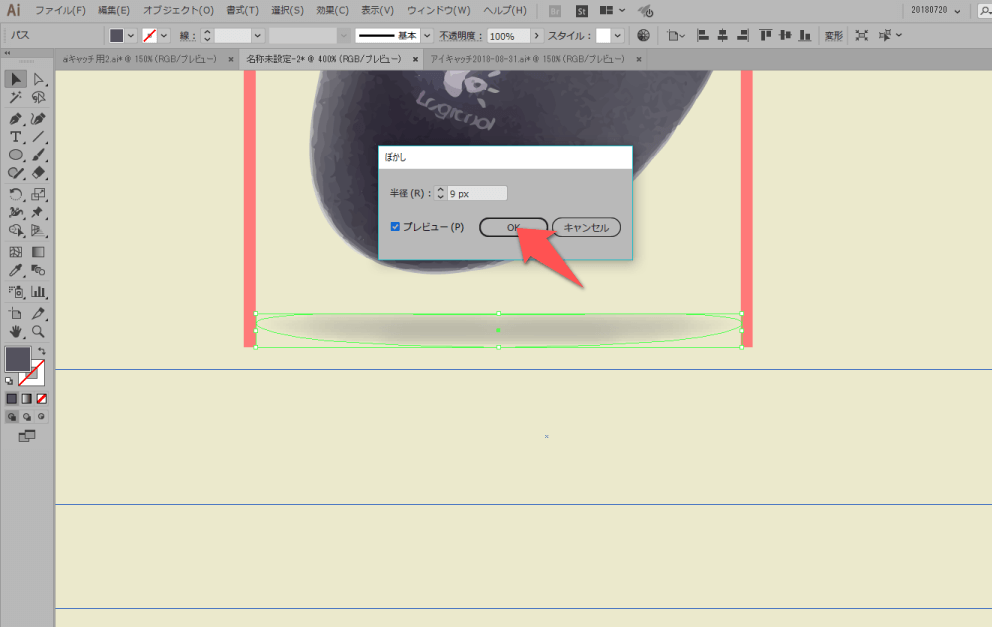The height and width of the screenshot is (627, 992).
Task: Activate the Type tool
Action: [x=16, y=137]
